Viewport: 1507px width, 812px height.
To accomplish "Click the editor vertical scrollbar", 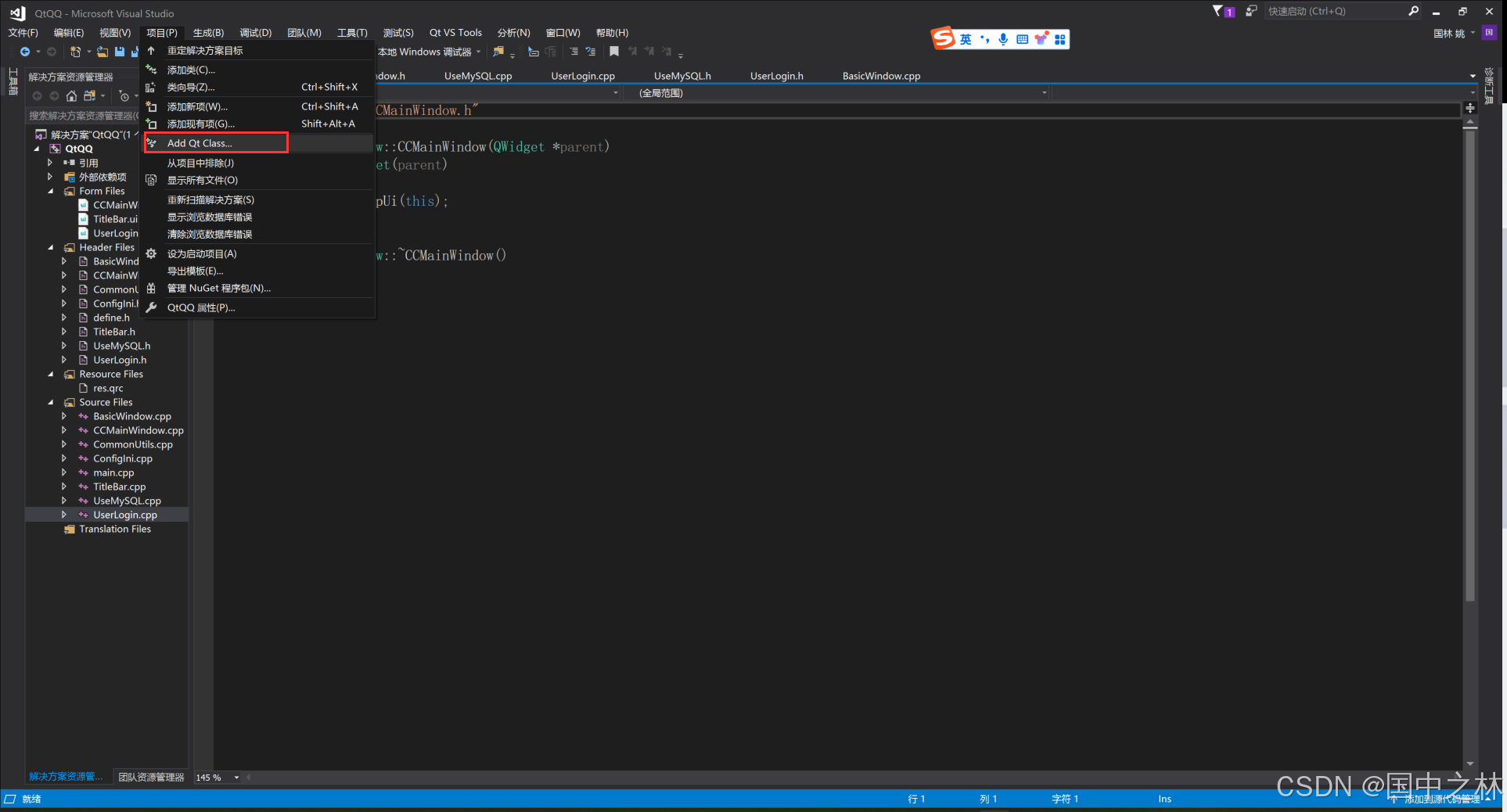I will pos(1470,368).
